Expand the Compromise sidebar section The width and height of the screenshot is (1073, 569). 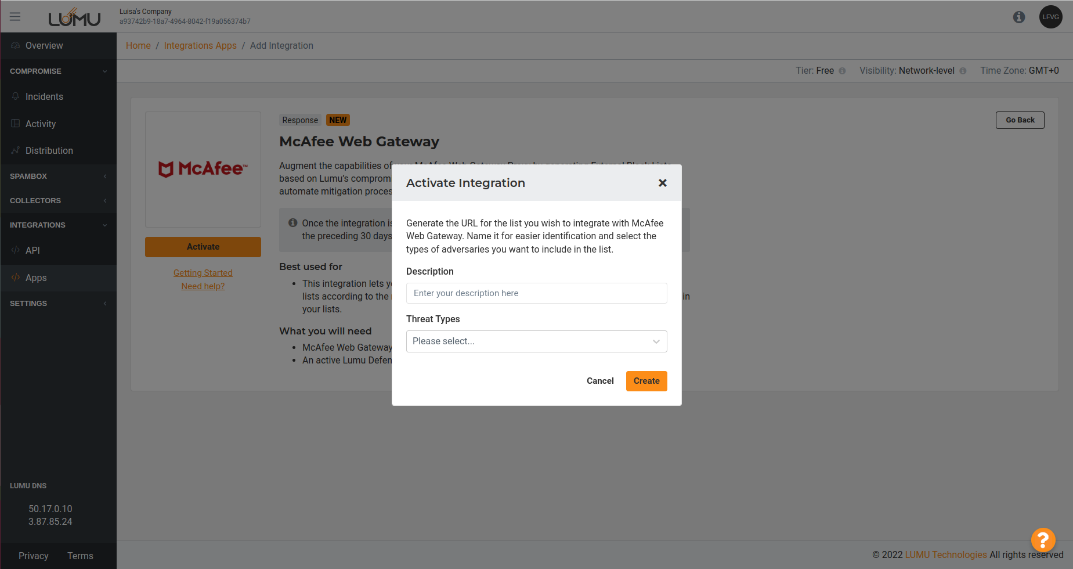tap(58, 71)
